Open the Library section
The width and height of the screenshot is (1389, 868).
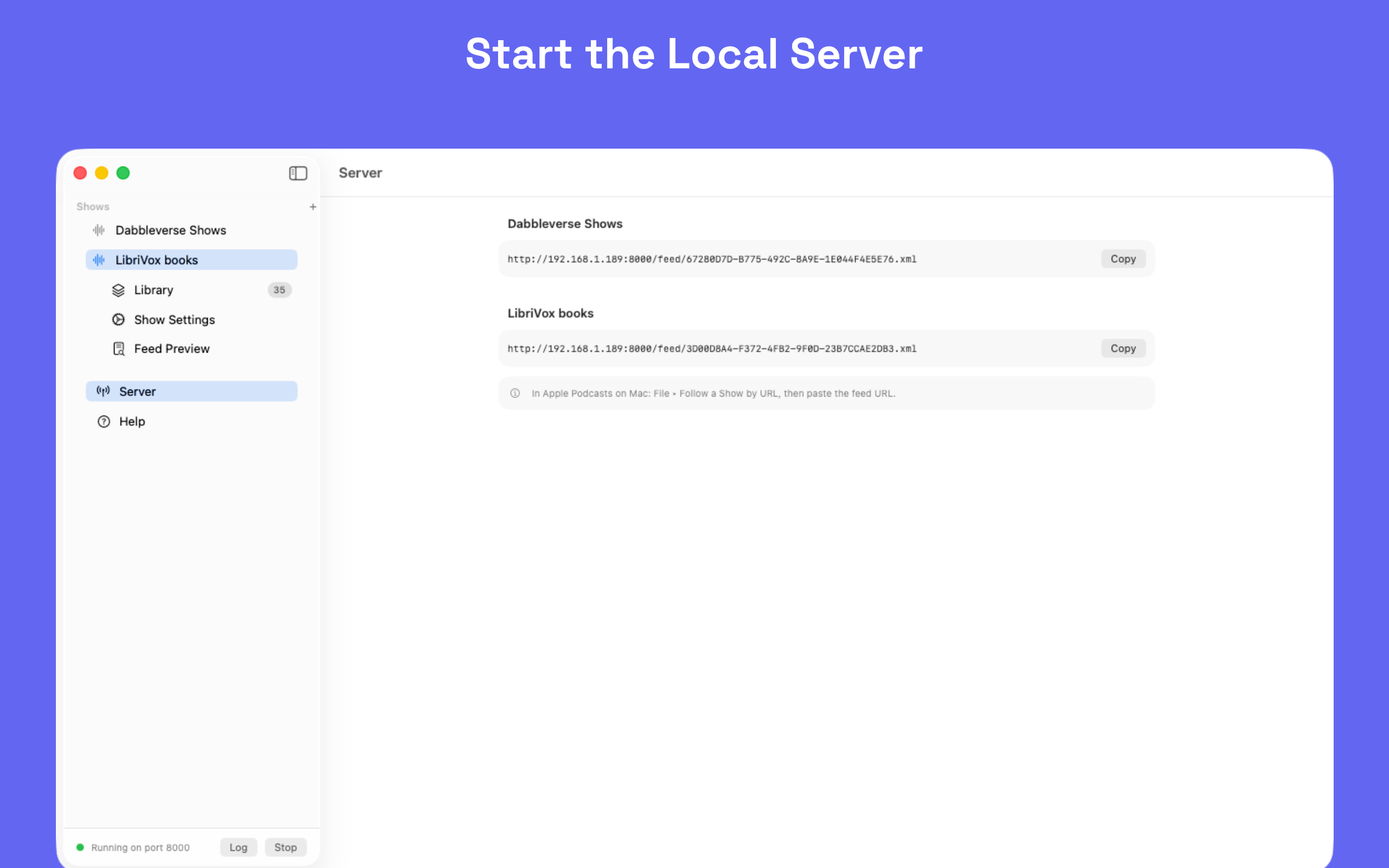(x=192, y=290)
